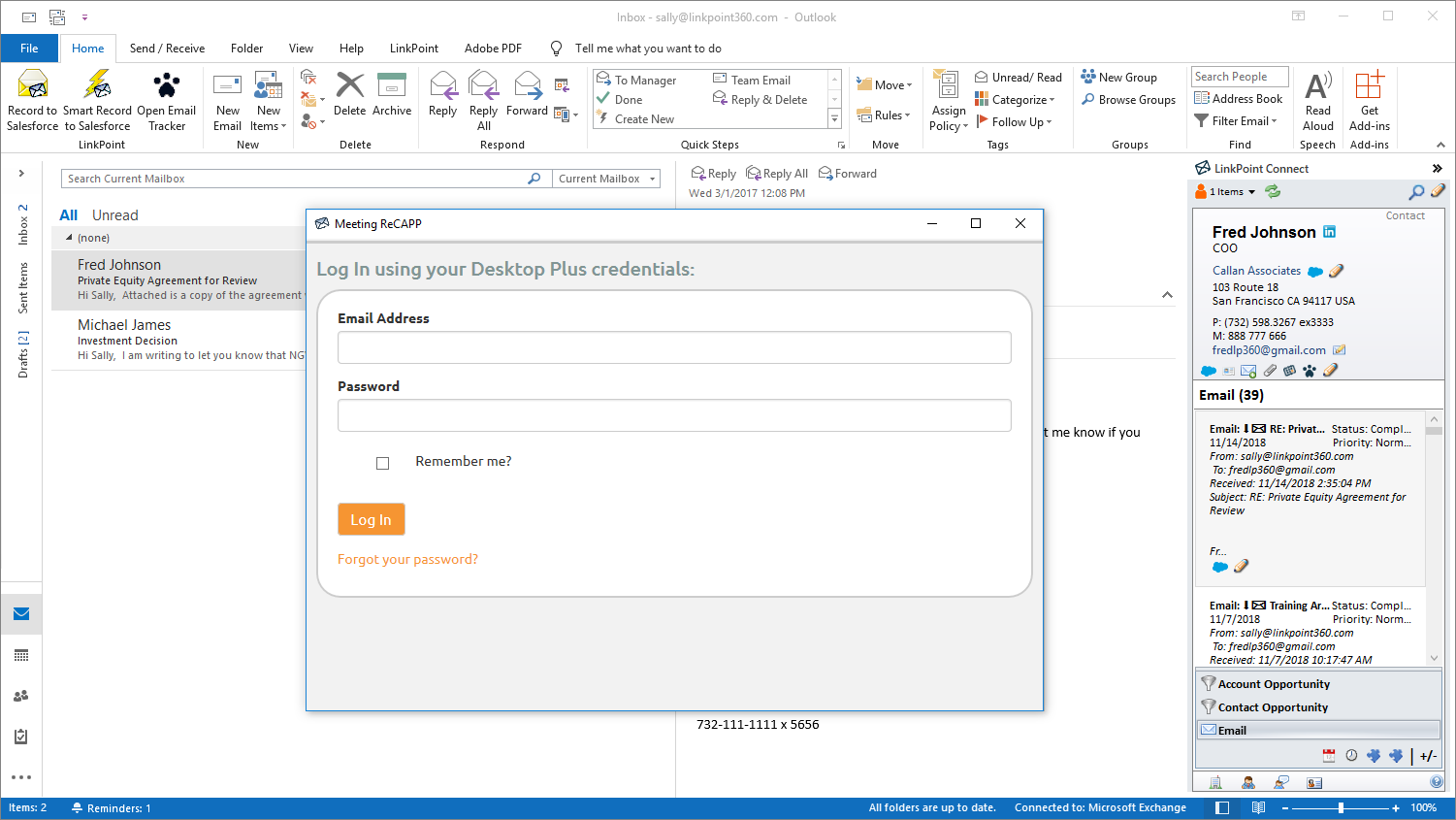Click Salesforce cloud icon beside Callan Associates

point(1315,272)
